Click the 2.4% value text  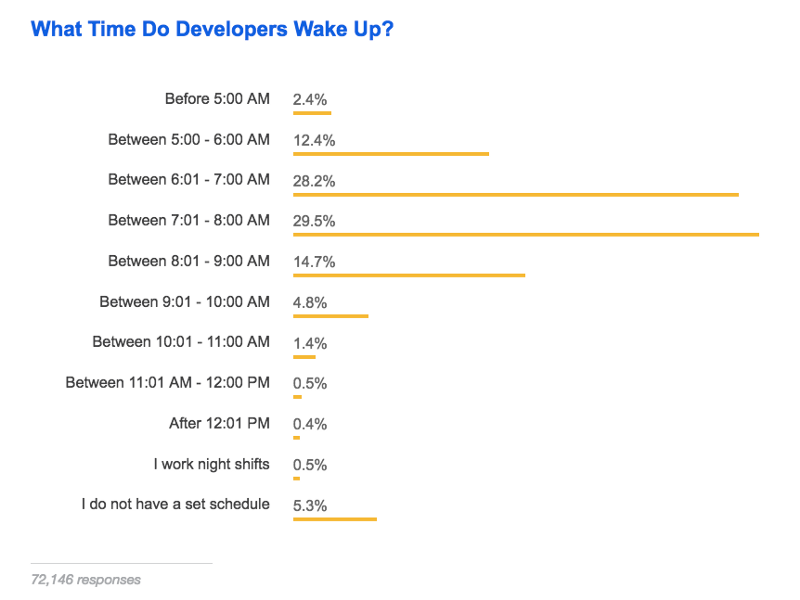[310, 100]
